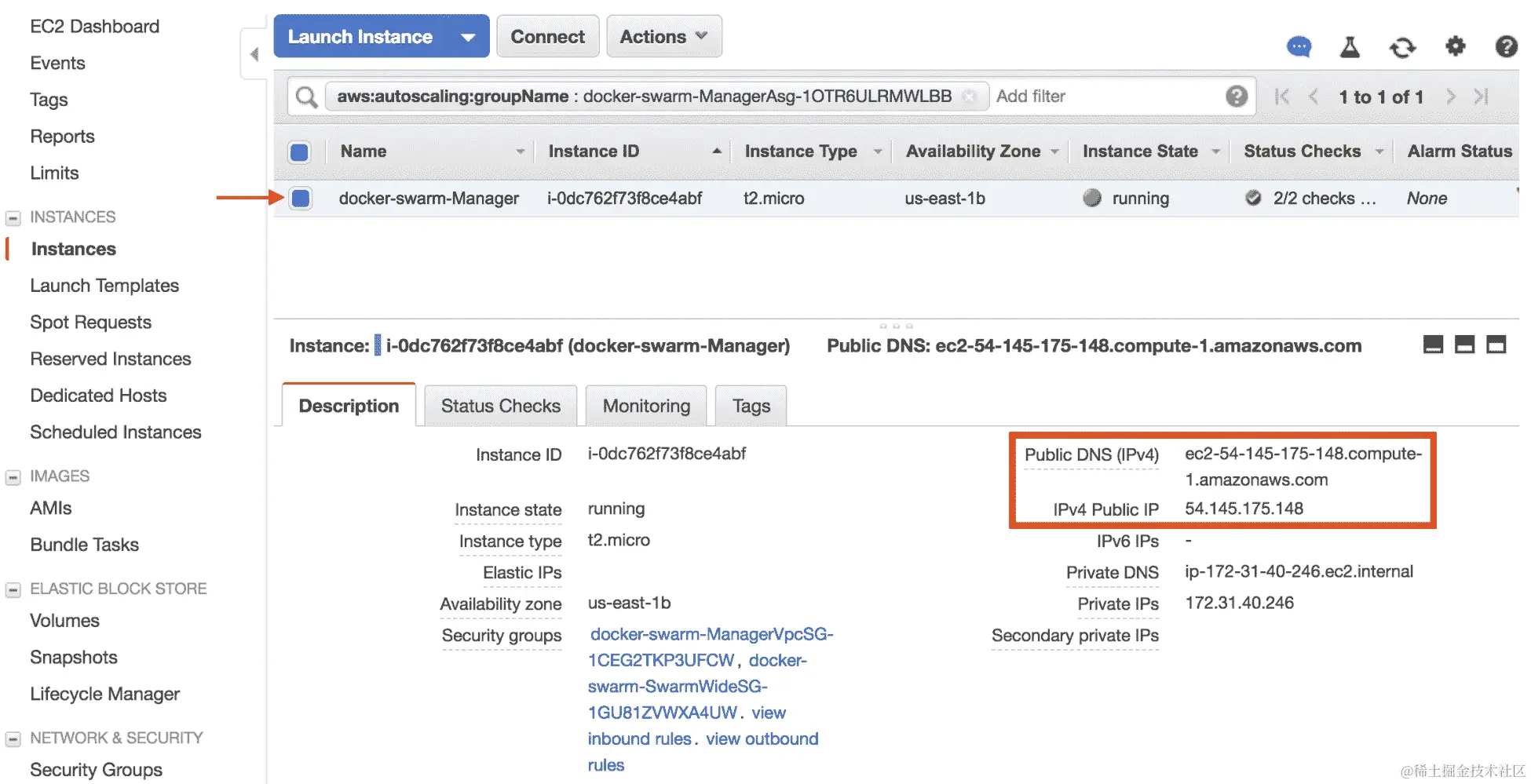Open the settings gear icon

(x=1455, y=46)
